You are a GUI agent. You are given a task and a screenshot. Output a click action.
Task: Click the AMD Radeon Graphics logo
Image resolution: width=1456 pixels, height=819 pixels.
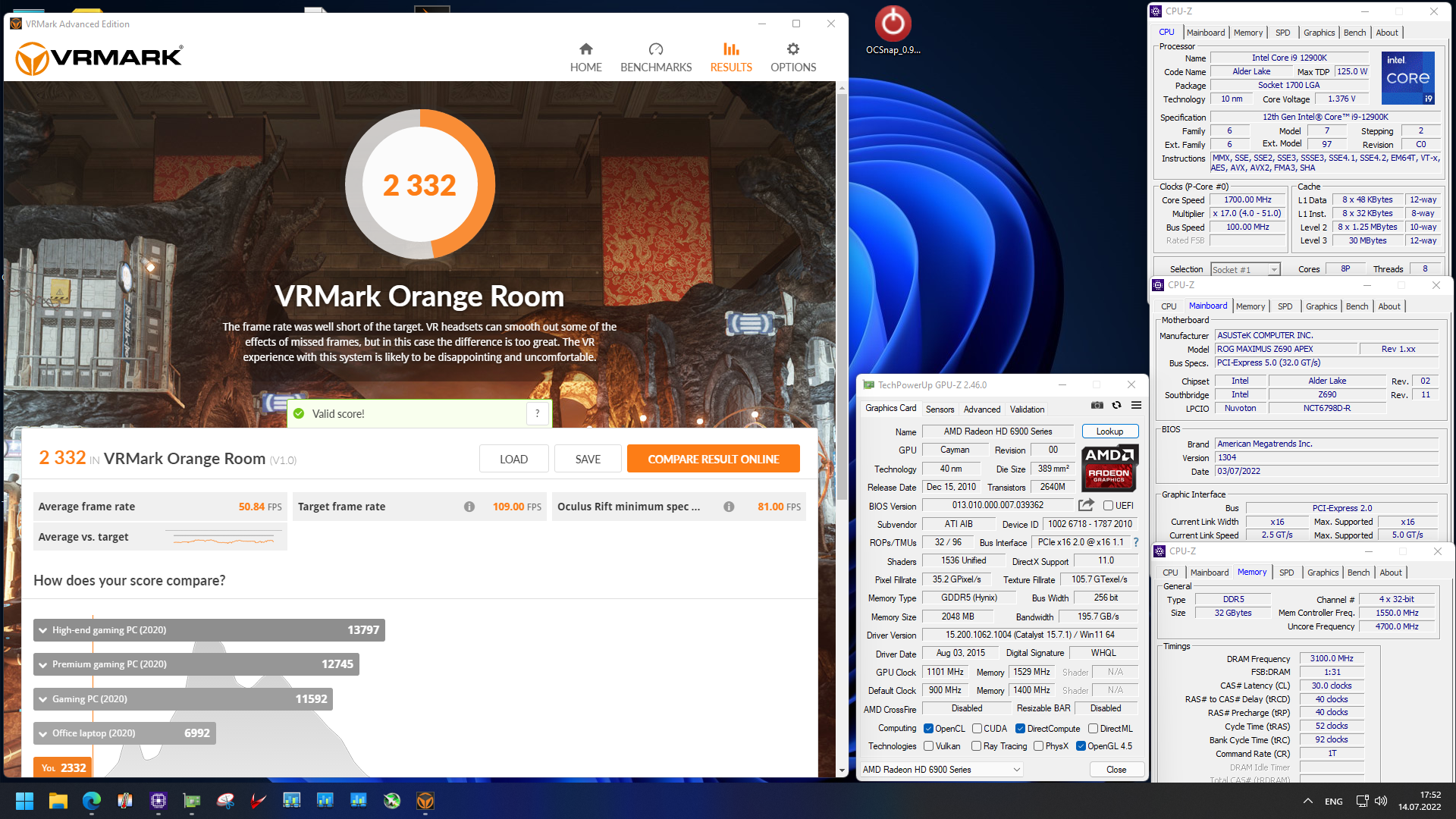[x=1109, y=467]
